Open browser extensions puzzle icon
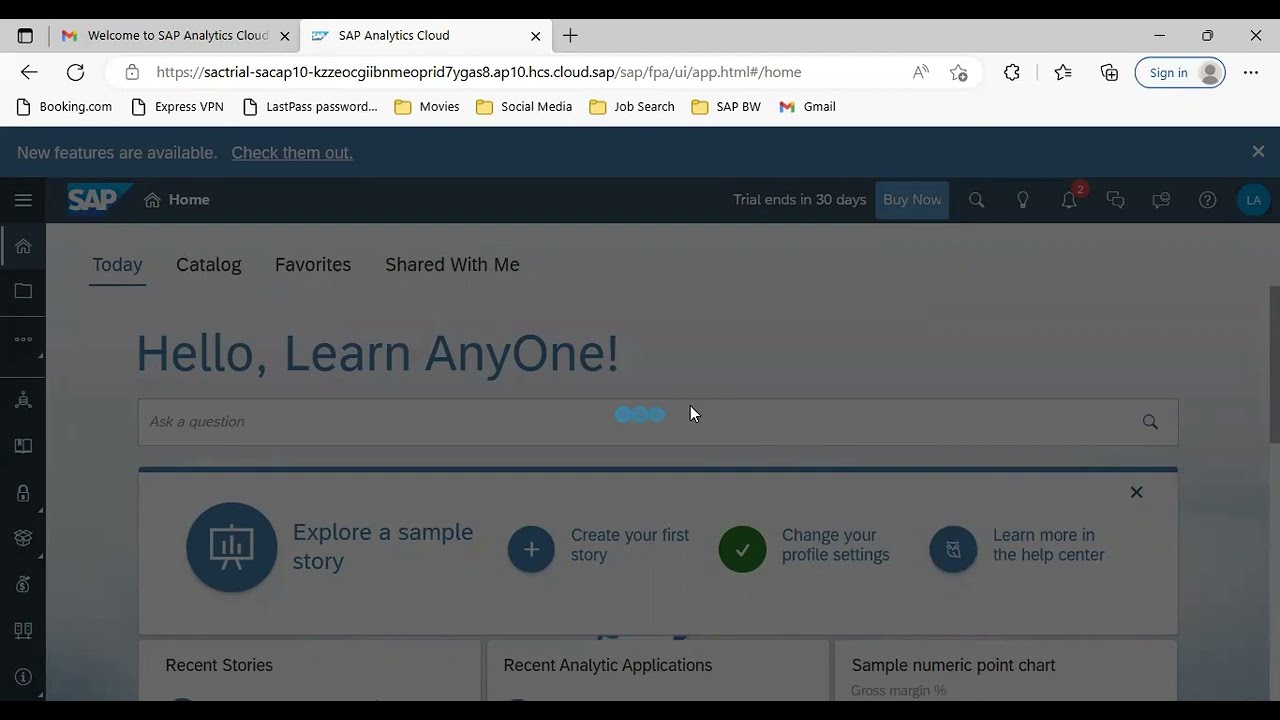Viewport: 1280px width, 720px height. point(1012,72)
